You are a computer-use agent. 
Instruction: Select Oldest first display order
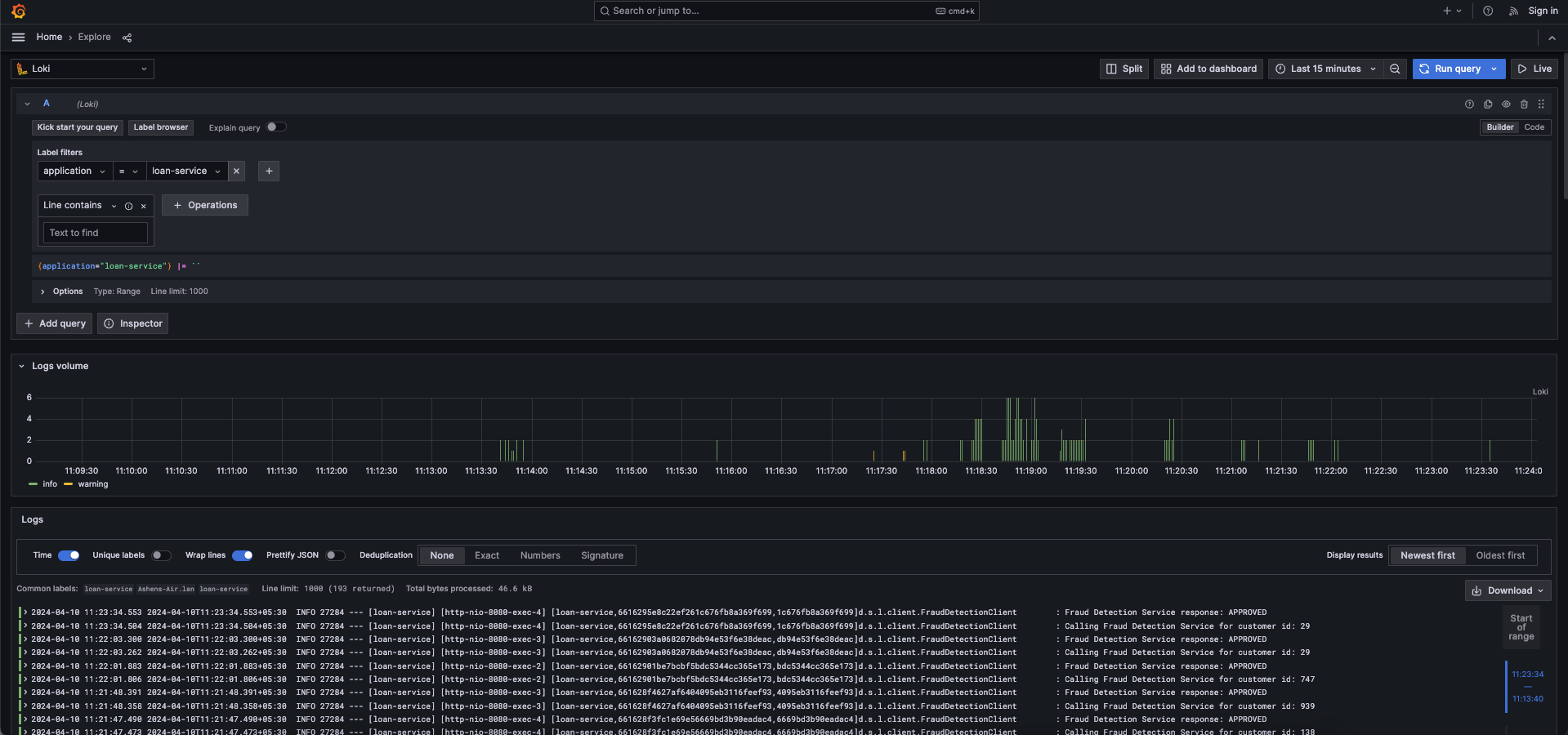(1500, 555)
